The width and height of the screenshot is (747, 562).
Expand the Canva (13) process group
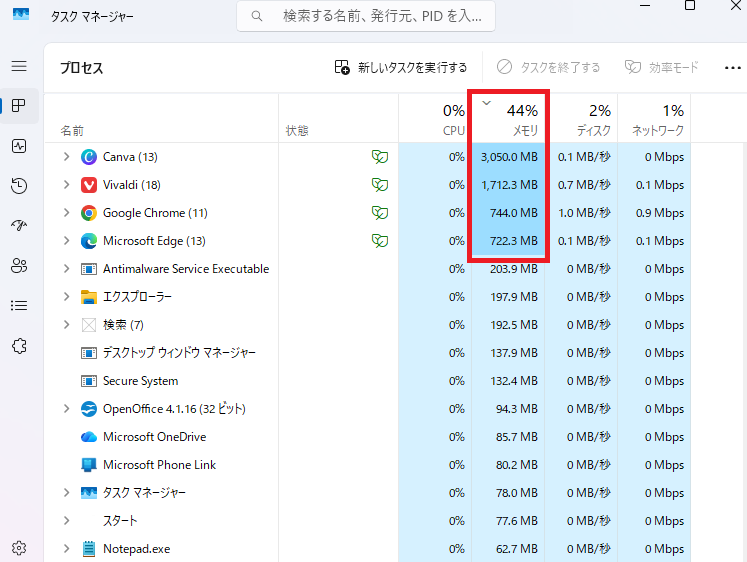coord(66,157)
